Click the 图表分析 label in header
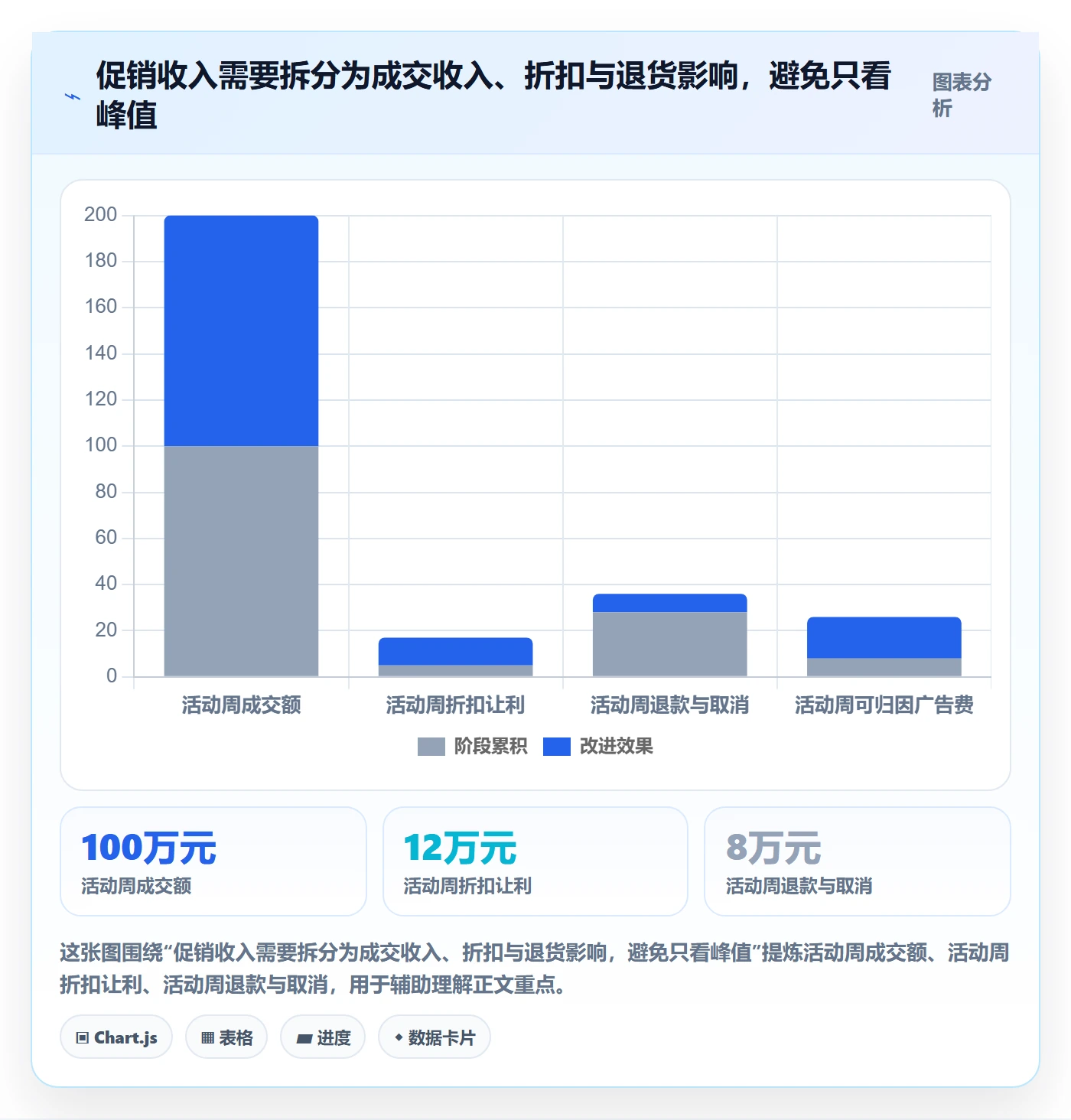Viewport: 1071px width, 1120px height. (962, 95)
